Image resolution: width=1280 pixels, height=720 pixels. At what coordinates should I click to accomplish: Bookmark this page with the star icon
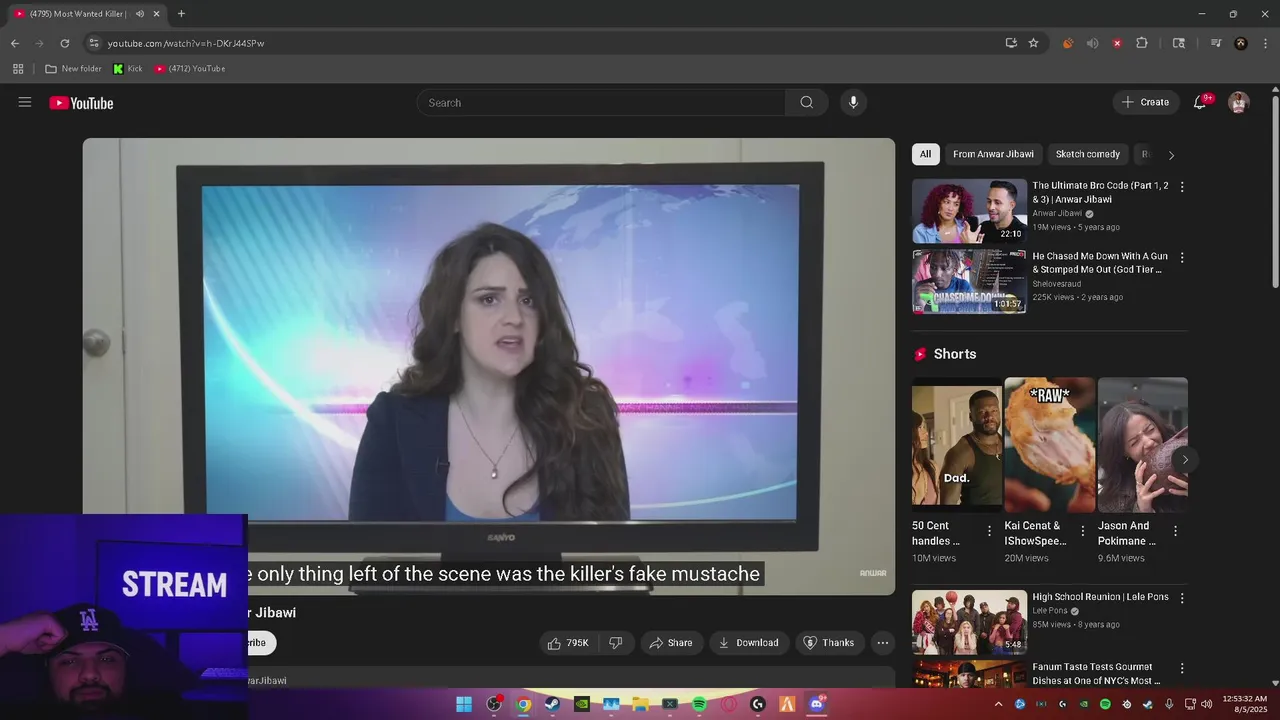click(x=1034, y=43)
